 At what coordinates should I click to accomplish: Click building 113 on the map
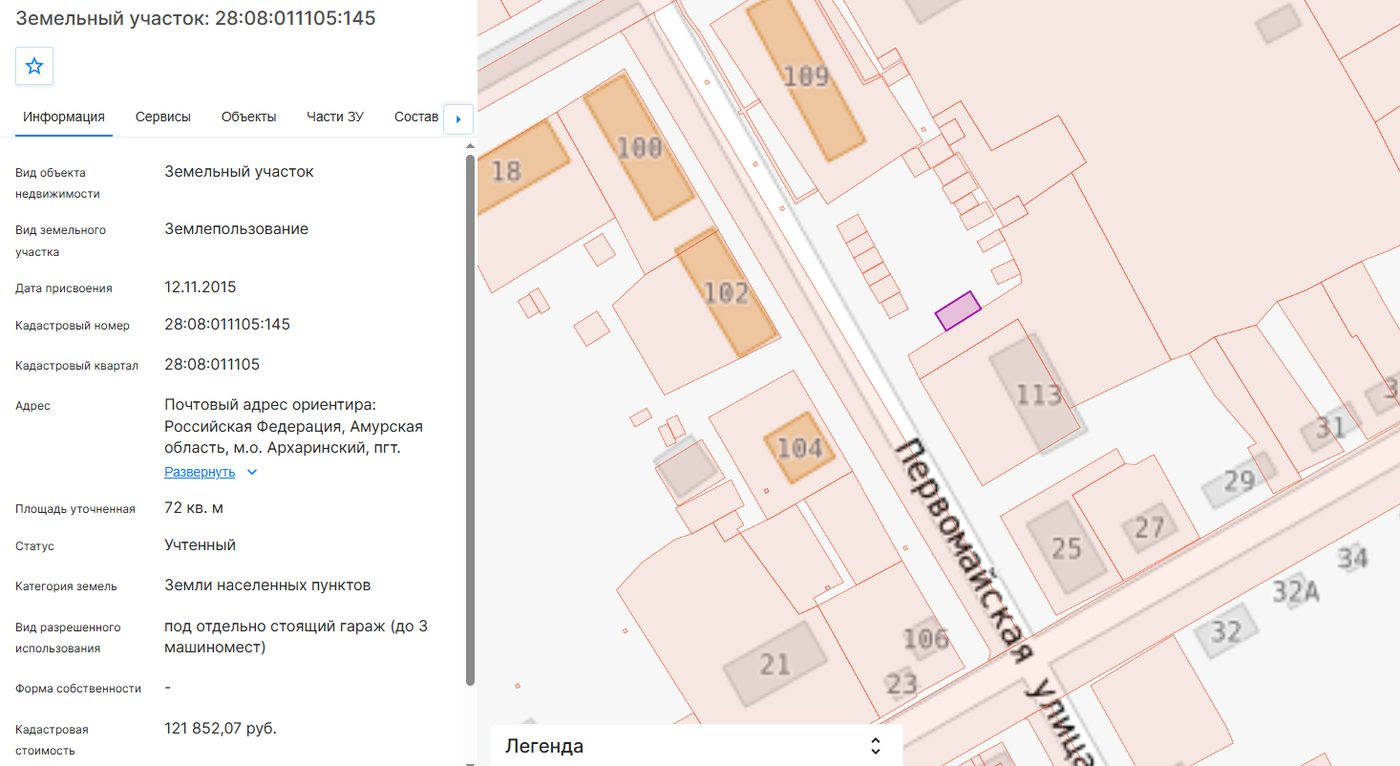tap(1037, 394)
